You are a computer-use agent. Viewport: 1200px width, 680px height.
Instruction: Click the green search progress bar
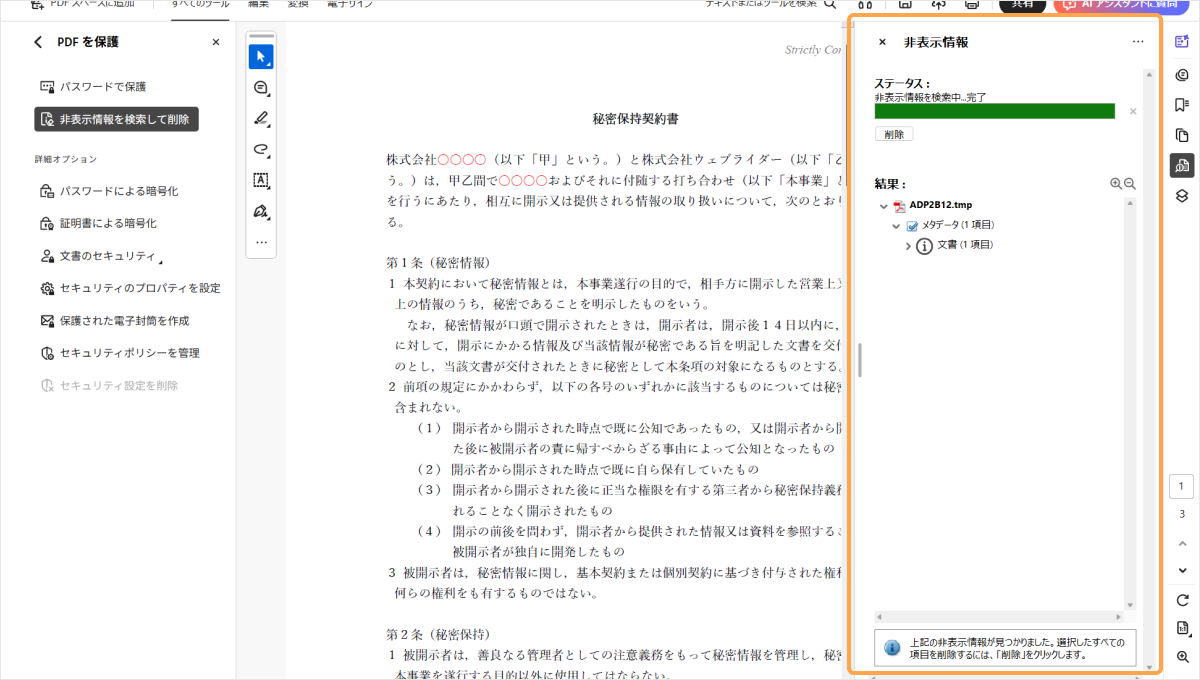tap(994, 111)
